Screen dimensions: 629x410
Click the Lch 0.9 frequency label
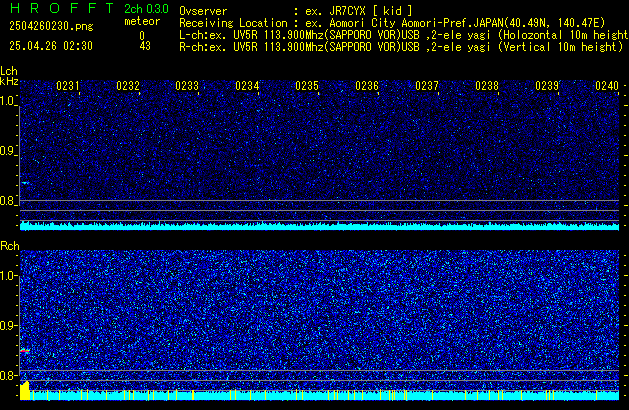8,151
